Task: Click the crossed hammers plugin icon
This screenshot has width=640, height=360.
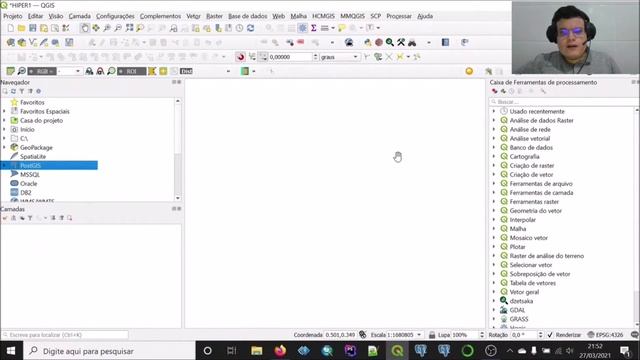Action: click(401, 42)
